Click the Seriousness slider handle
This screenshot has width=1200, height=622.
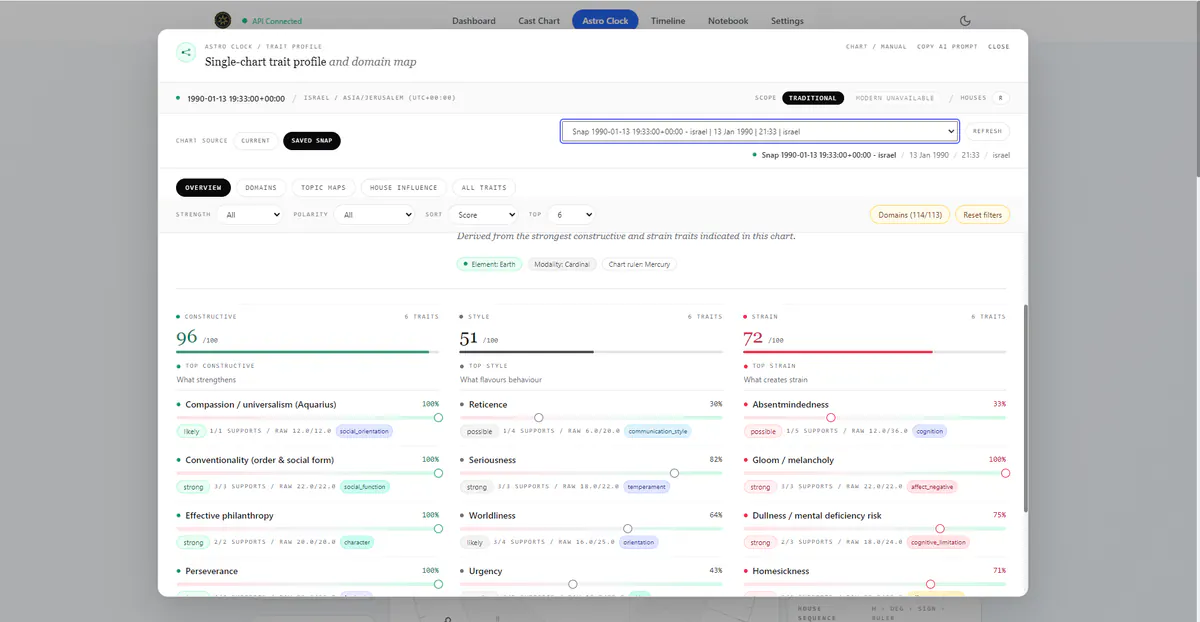(674, 473)
